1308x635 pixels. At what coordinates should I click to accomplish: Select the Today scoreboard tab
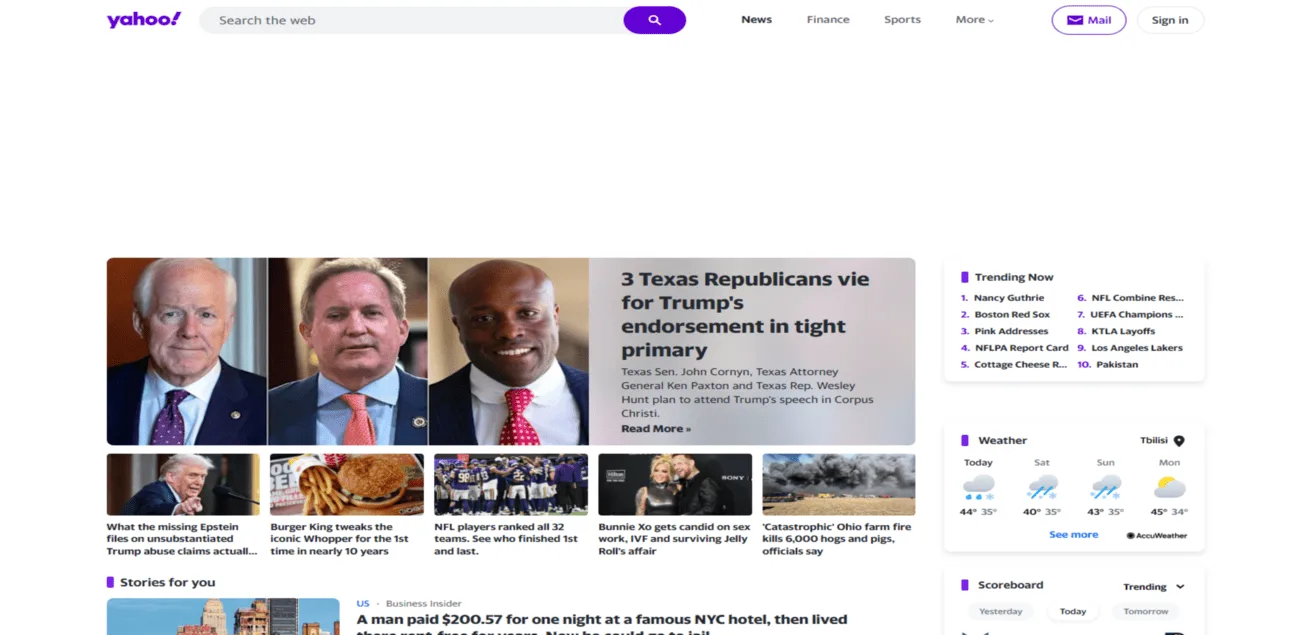pos(1072,611)
